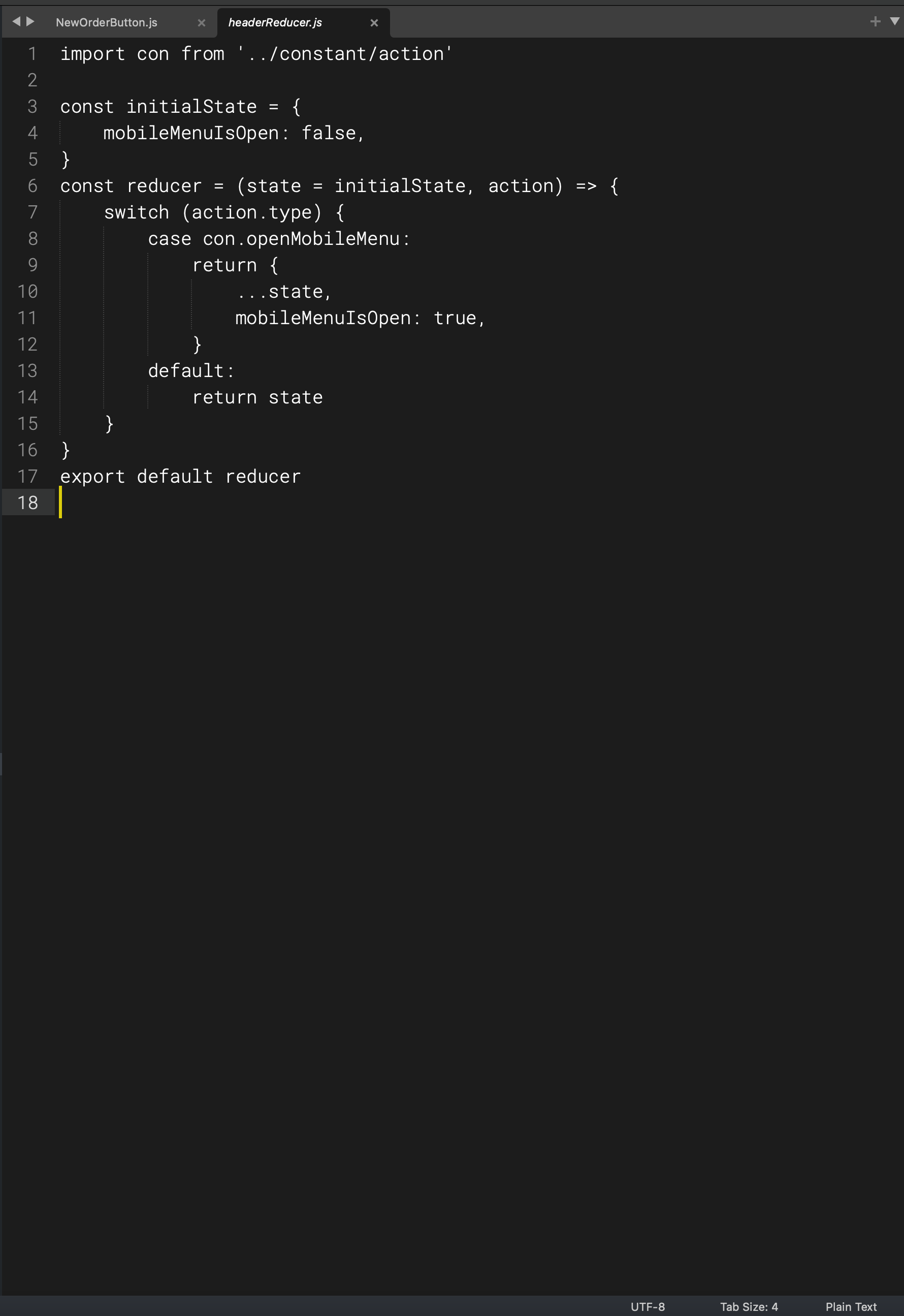Click line number 1 in the gutter
This screenshot has width=904, height=1316.
tap(33, 54)
